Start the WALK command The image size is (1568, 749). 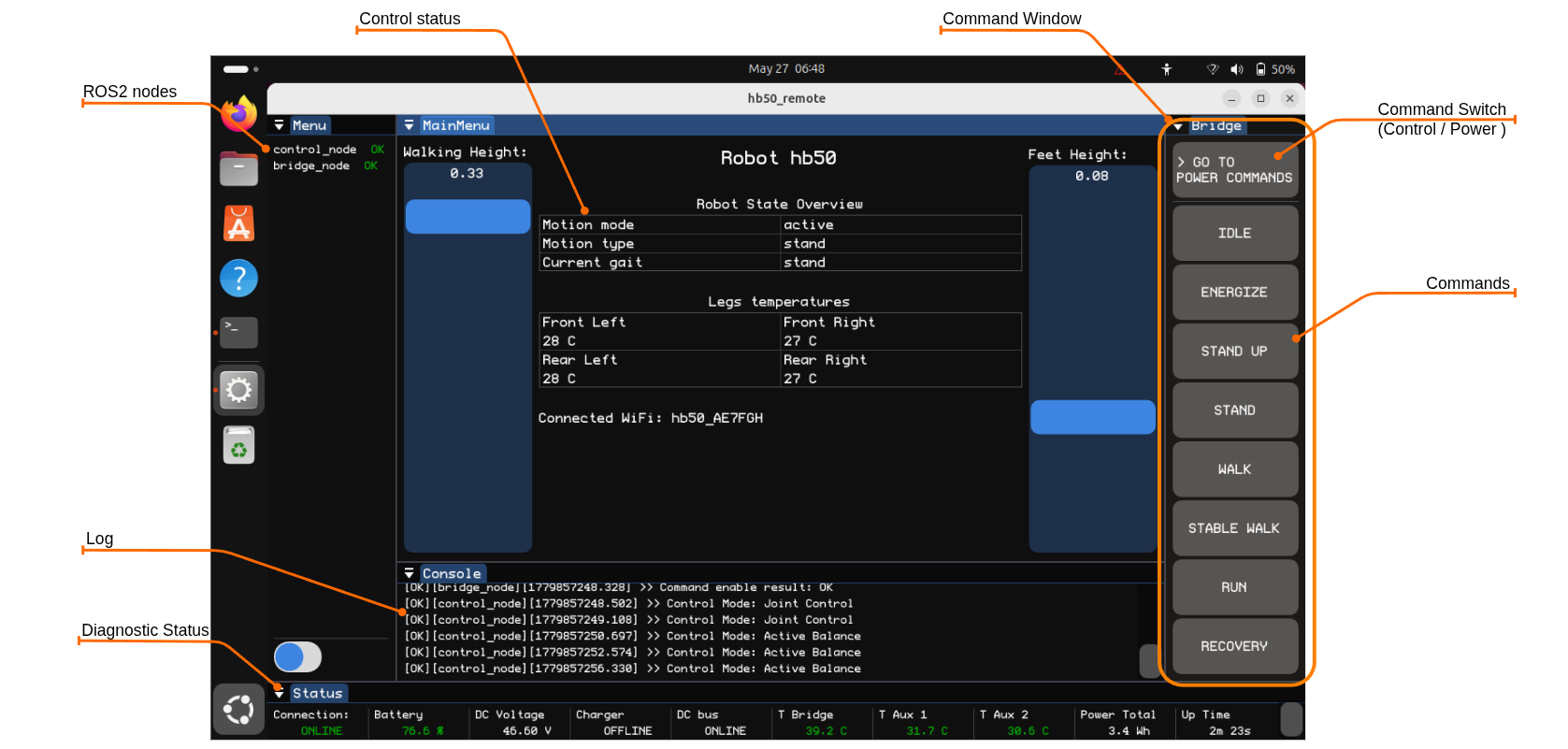coord(1235,468)
